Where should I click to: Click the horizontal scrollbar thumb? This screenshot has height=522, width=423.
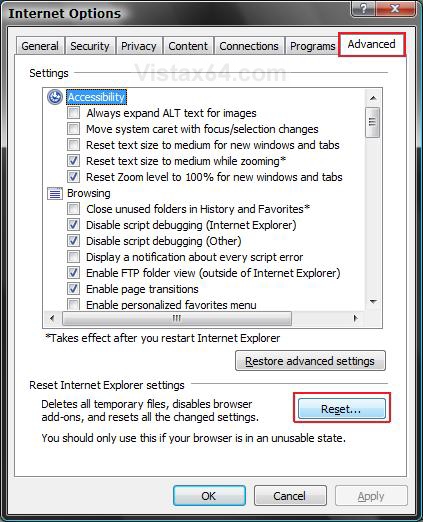coord(177,318)
